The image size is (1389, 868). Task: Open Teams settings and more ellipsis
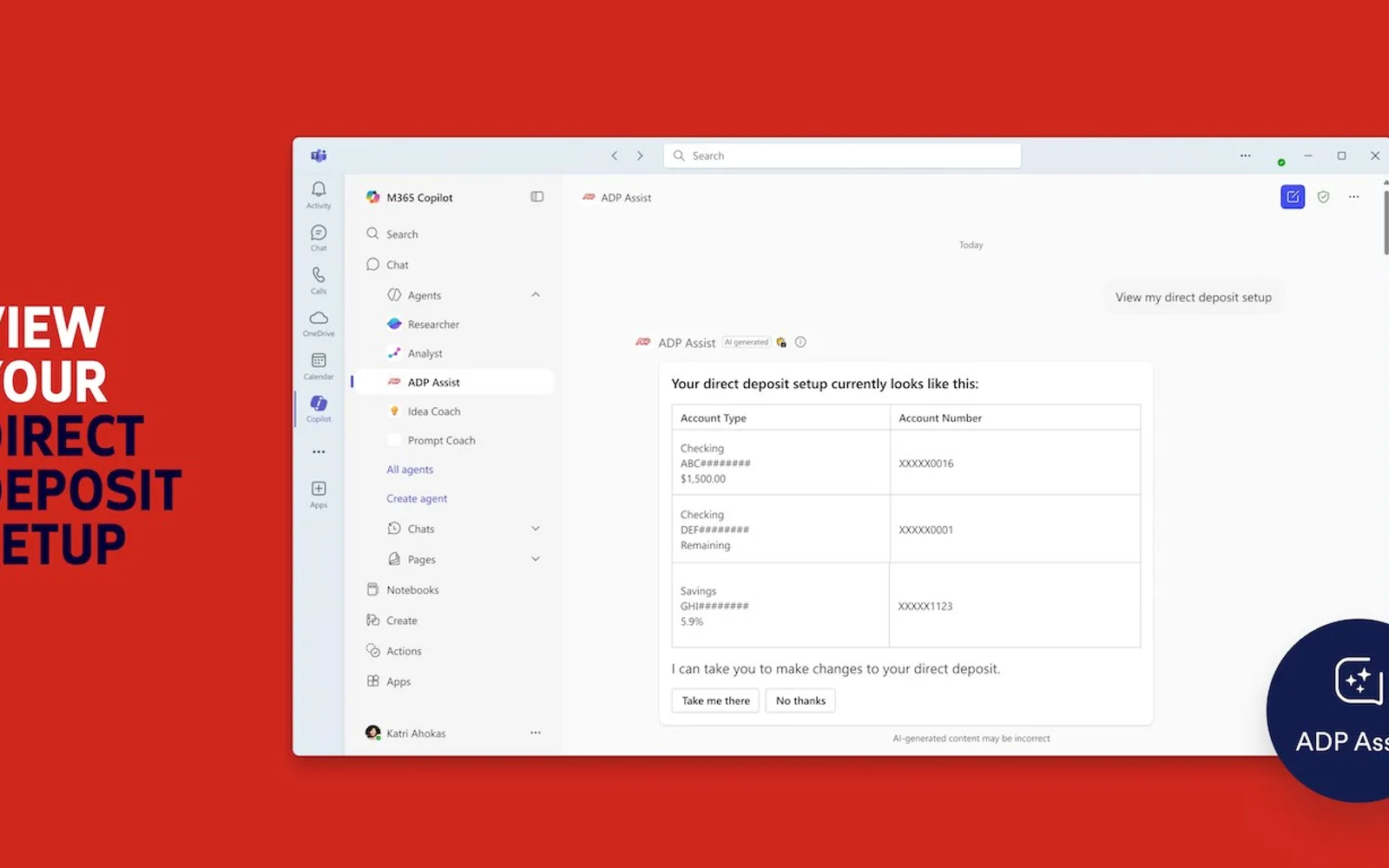1245,155
